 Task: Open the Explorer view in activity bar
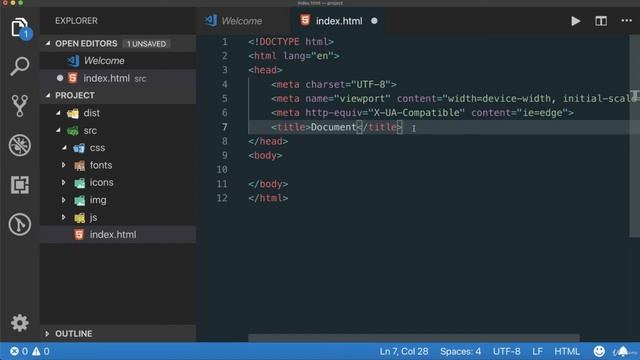point(20,28)
